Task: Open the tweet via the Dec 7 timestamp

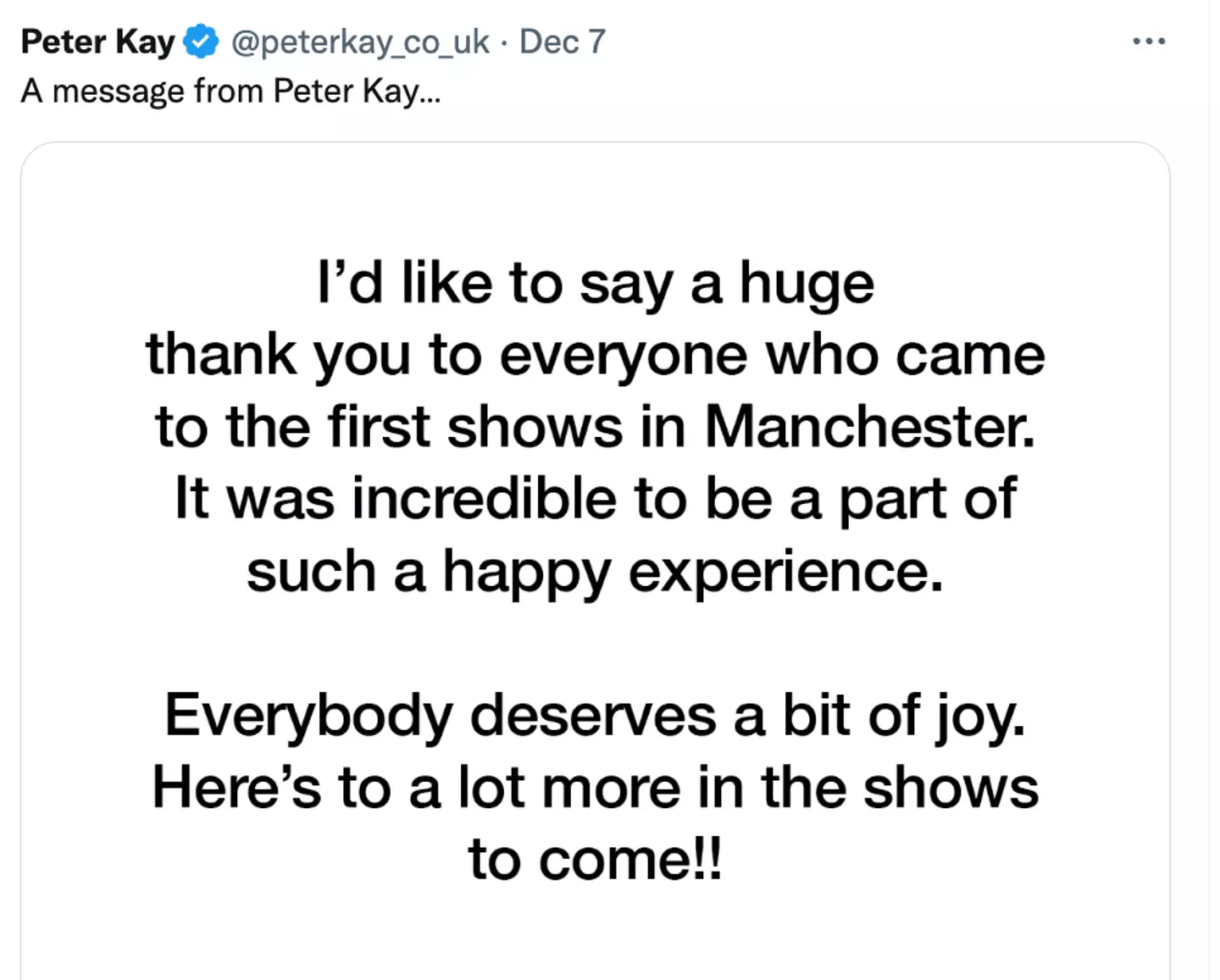Action: coord(562,41)
